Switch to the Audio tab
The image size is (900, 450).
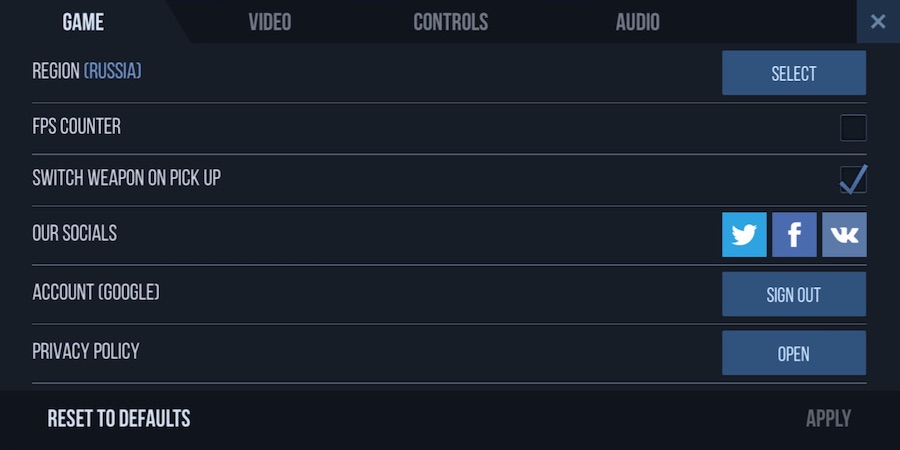pos(638,22)
